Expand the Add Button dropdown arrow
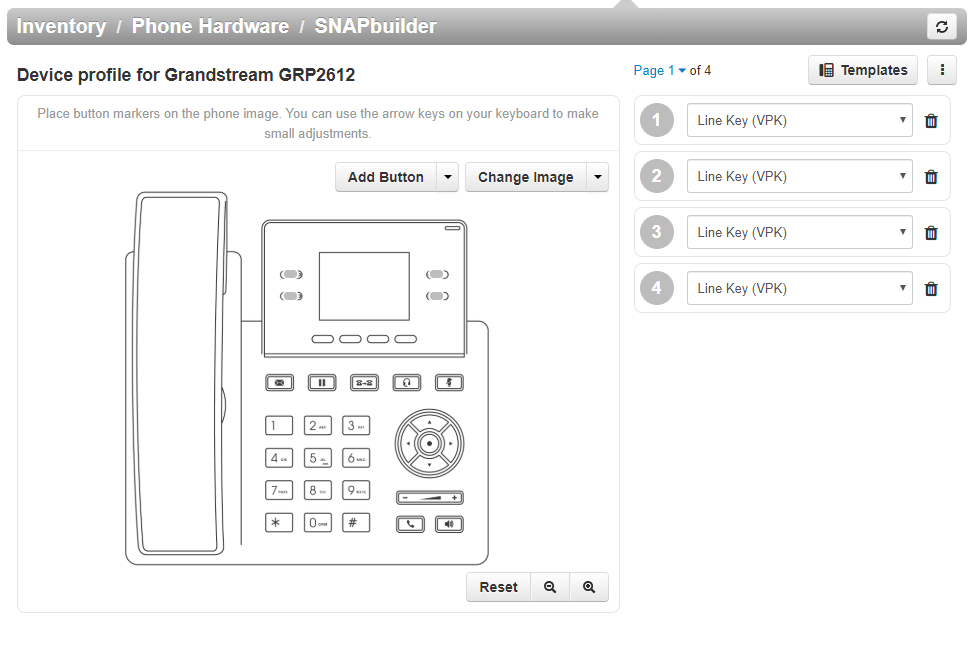976x647 pixels. (x=448, y=177)
